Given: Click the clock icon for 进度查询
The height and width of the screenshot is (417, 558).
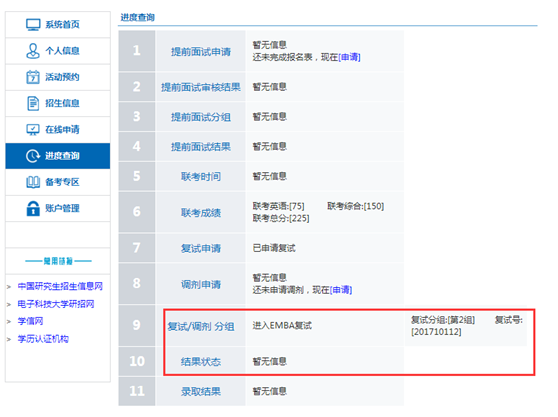Looking at the screenshot, I should 33,156.
